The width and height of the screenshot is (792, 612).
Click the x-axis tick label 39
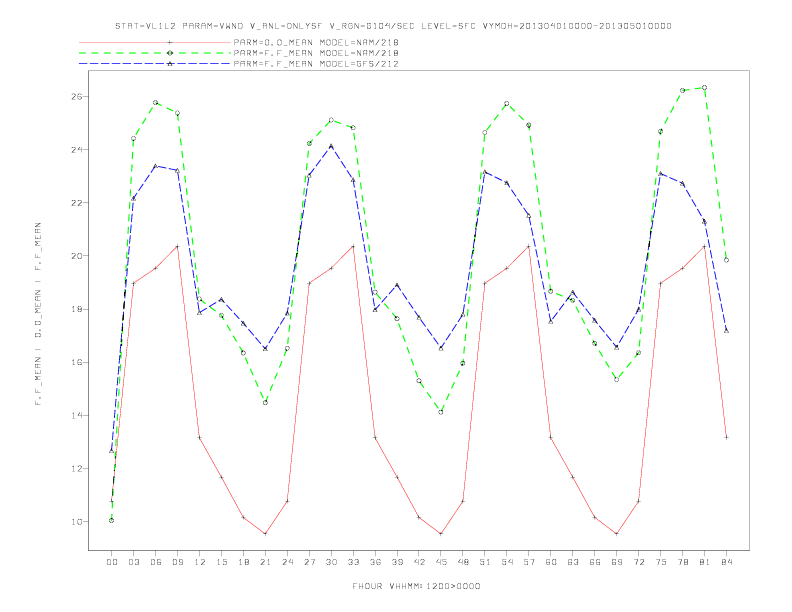[x=397, y=562]
